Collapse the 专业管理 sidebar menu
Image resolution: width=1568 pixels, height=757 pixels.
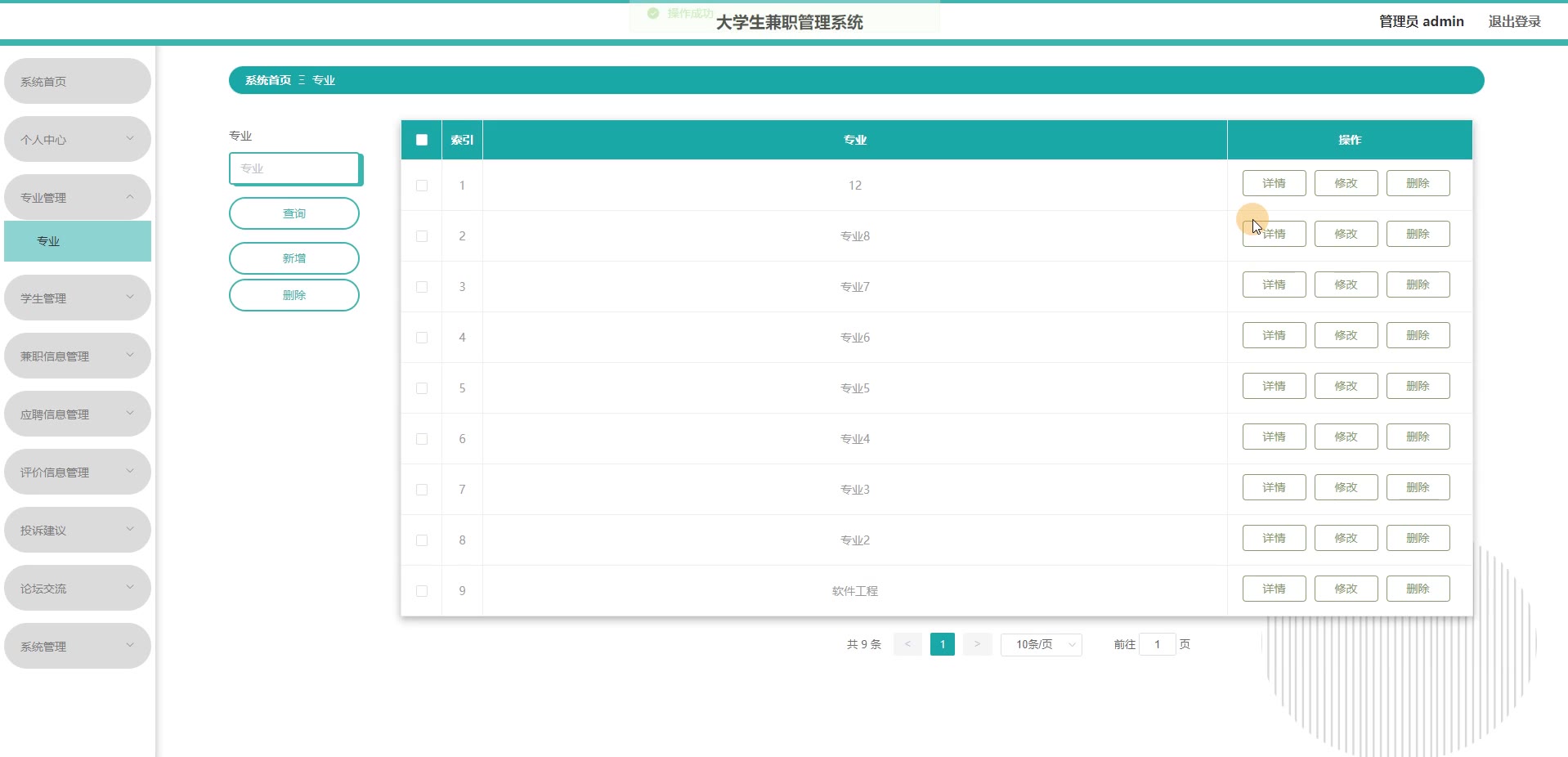point(78,197)
